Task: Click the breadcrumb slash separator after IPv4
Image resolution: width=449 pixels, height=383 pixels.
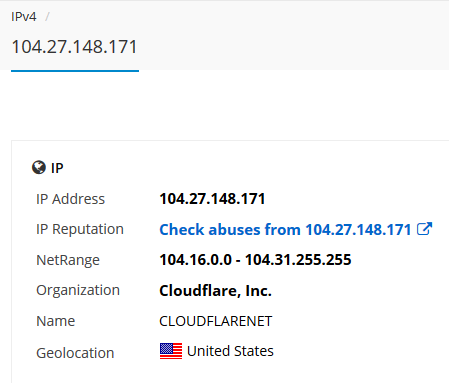Action: click(47, 17)
